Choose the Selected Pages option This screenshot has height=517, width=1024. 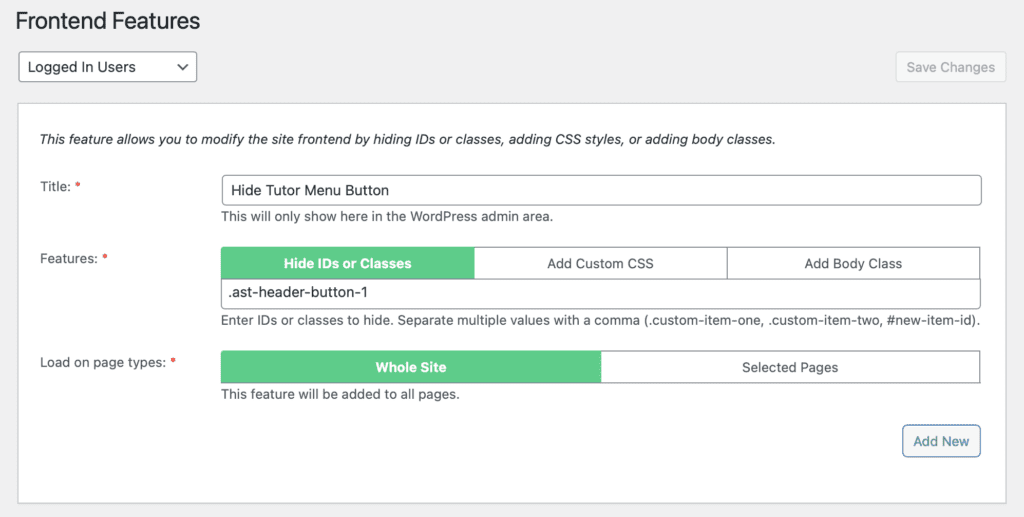click(790, 367)
